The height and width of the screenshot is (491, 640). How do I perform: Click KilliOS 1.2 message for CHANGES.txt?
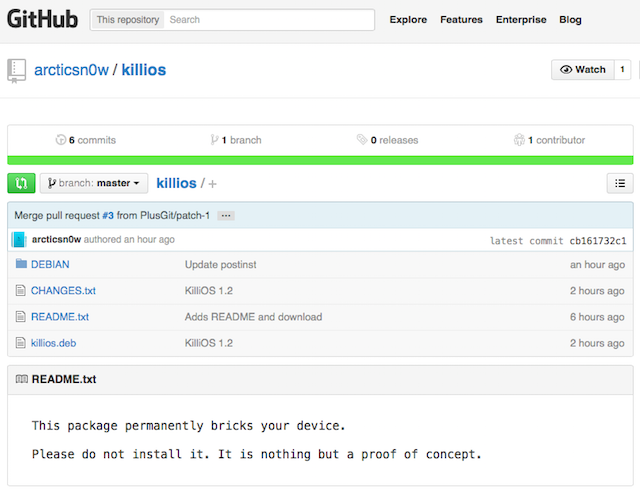pos(209,291)
